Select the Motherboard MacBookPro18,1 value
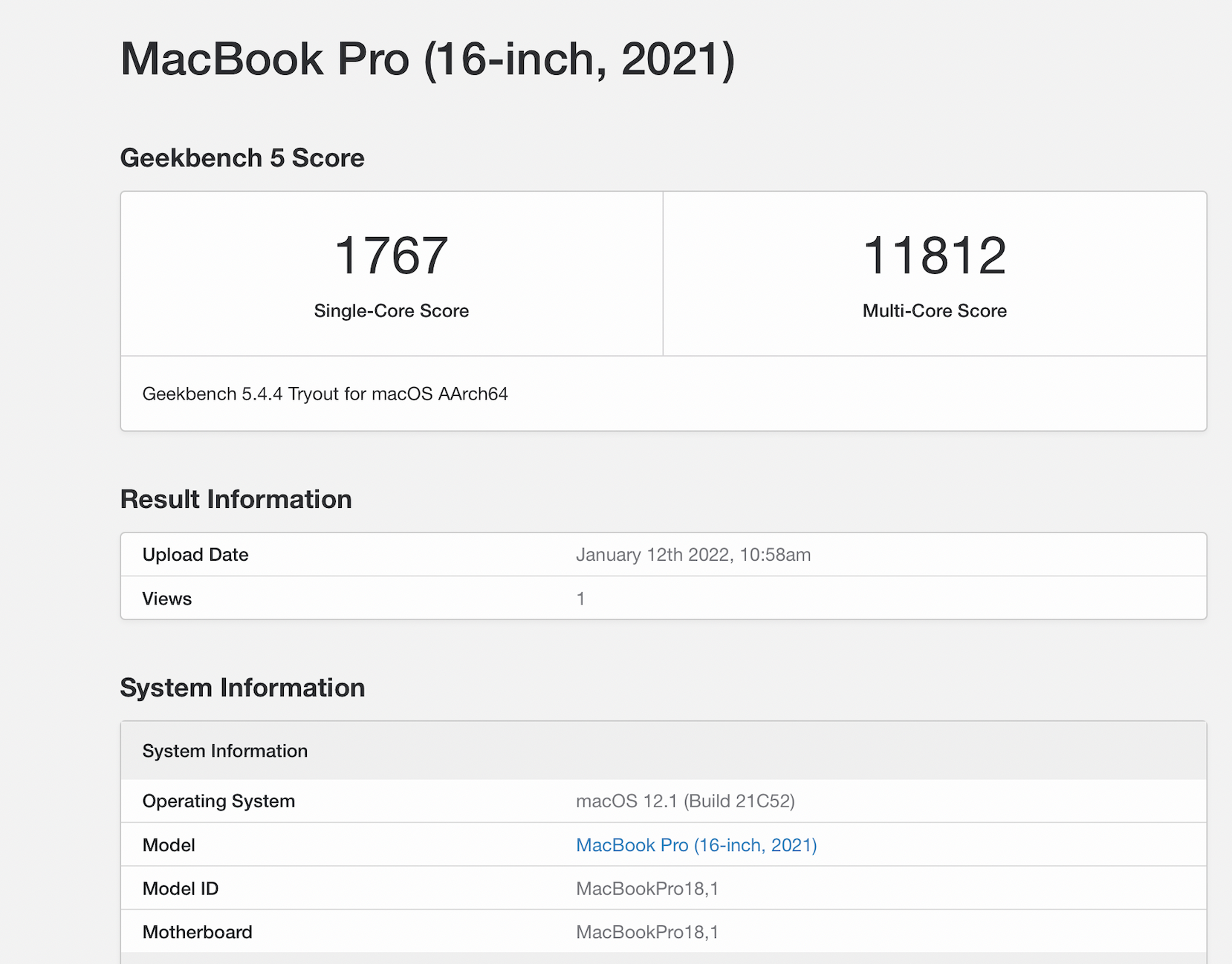Image resolution: width=1232 pixels, height=964 pixels. tap(646, 932)
